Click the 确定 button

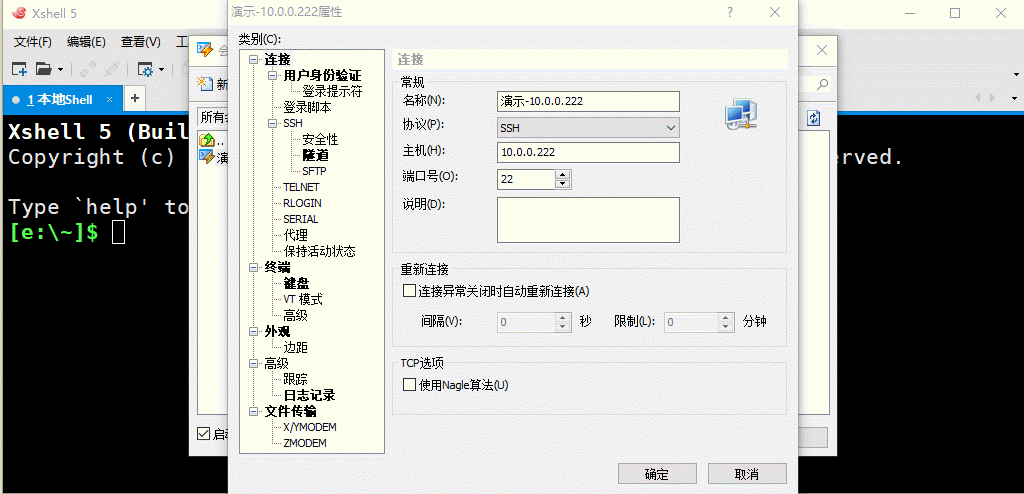click(657, 474)
